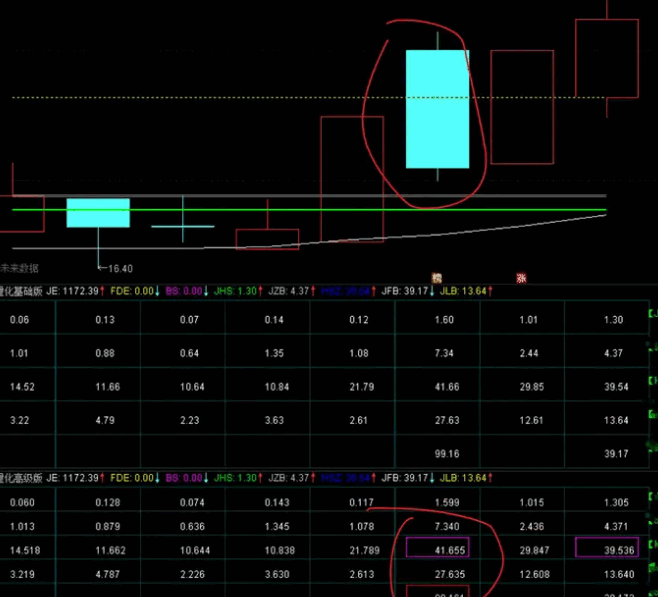
Task: Click the 榜 ranking marker icon
Action: coord(436,278)
